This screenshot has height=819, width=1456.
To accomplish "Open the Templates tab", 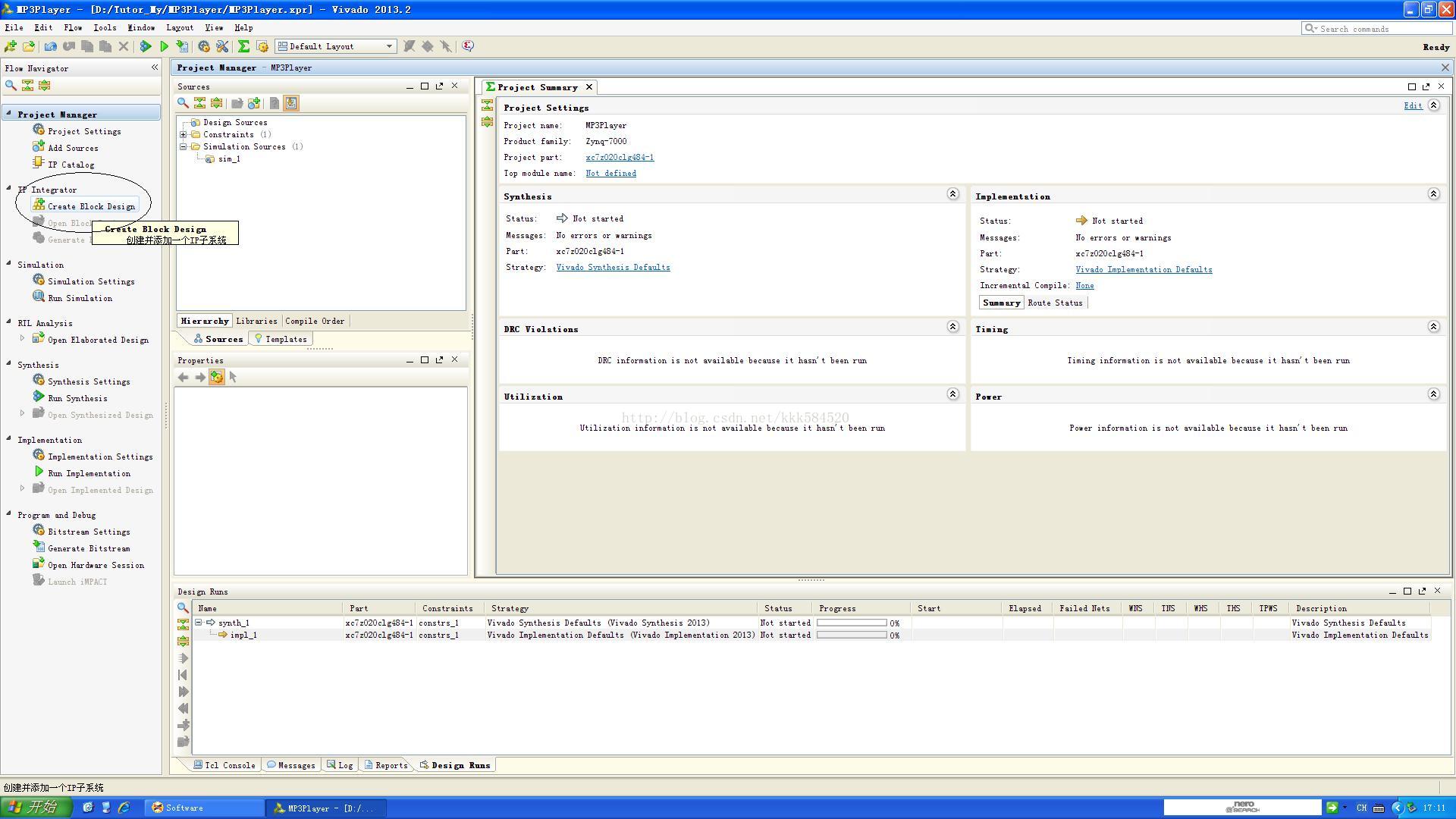I will 281,339.
